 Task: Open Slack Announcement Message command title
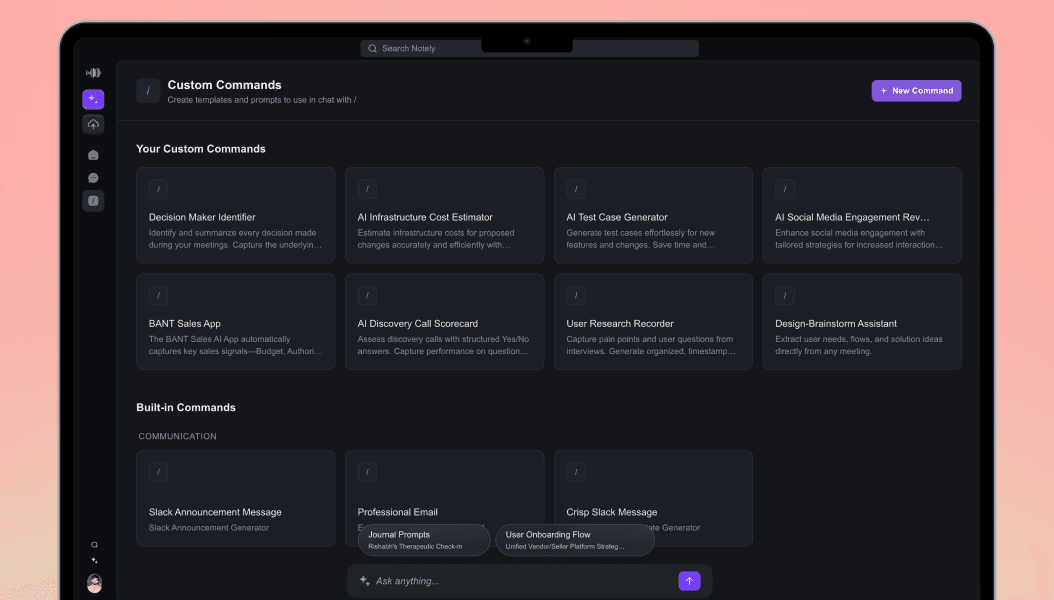pyautogui.click(x=215, y=512)
